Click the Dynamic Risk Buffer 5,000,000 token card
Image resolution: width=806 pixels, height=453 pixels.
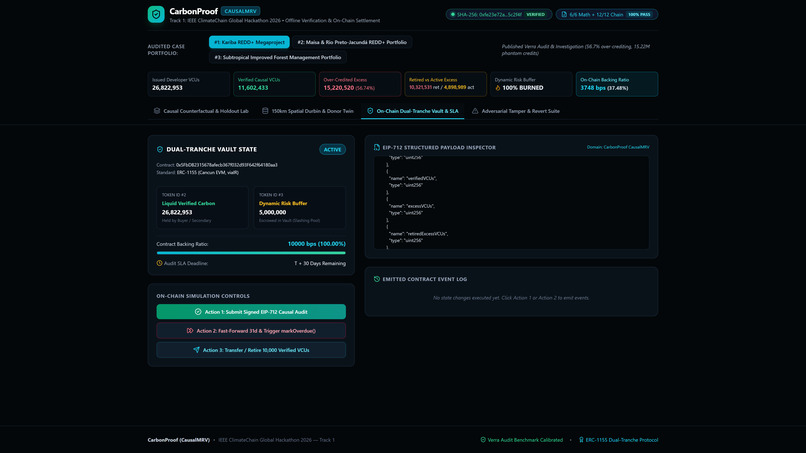click(300, 208)
